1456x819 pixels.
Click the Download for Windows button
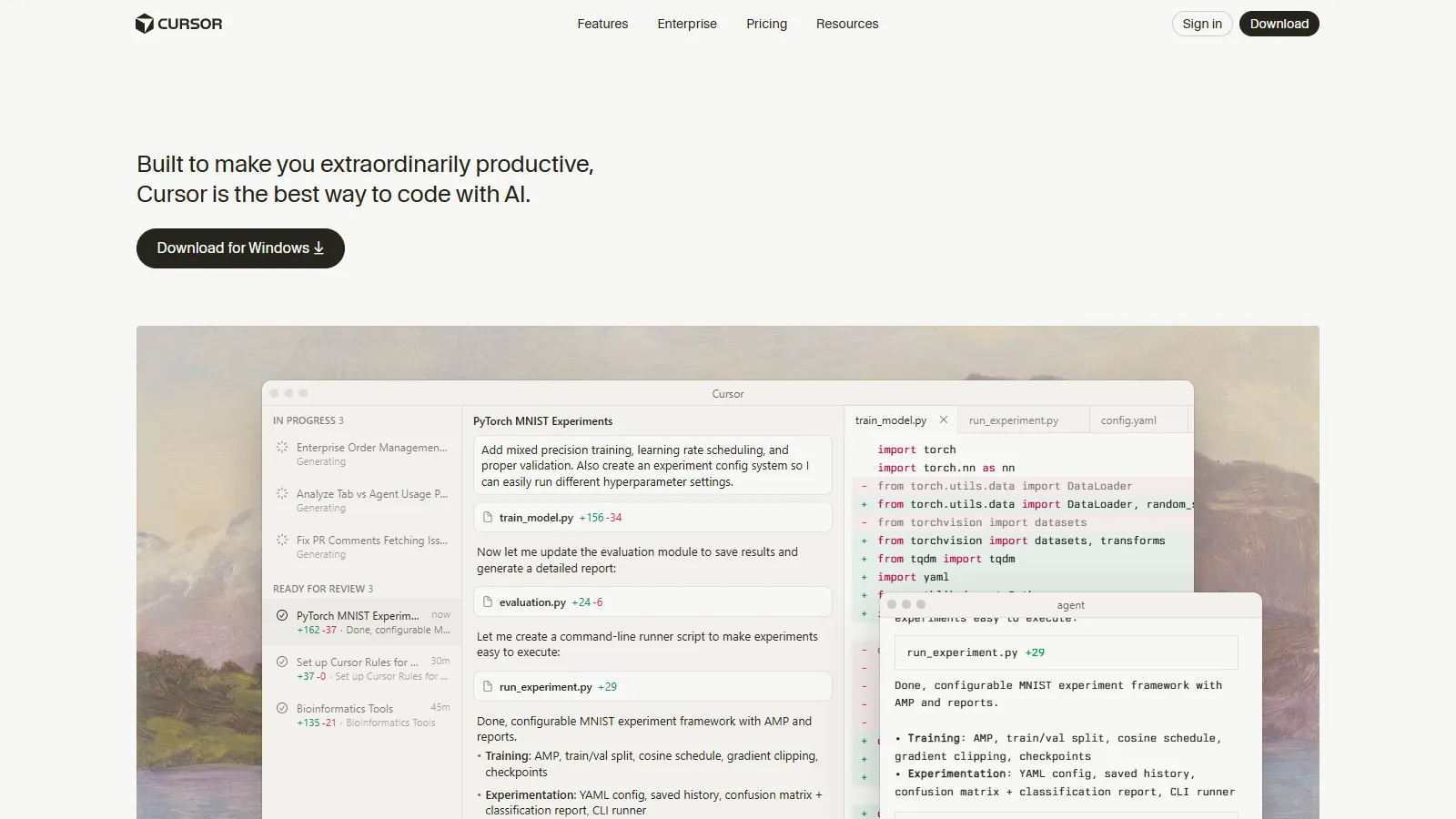click(240, 248)
